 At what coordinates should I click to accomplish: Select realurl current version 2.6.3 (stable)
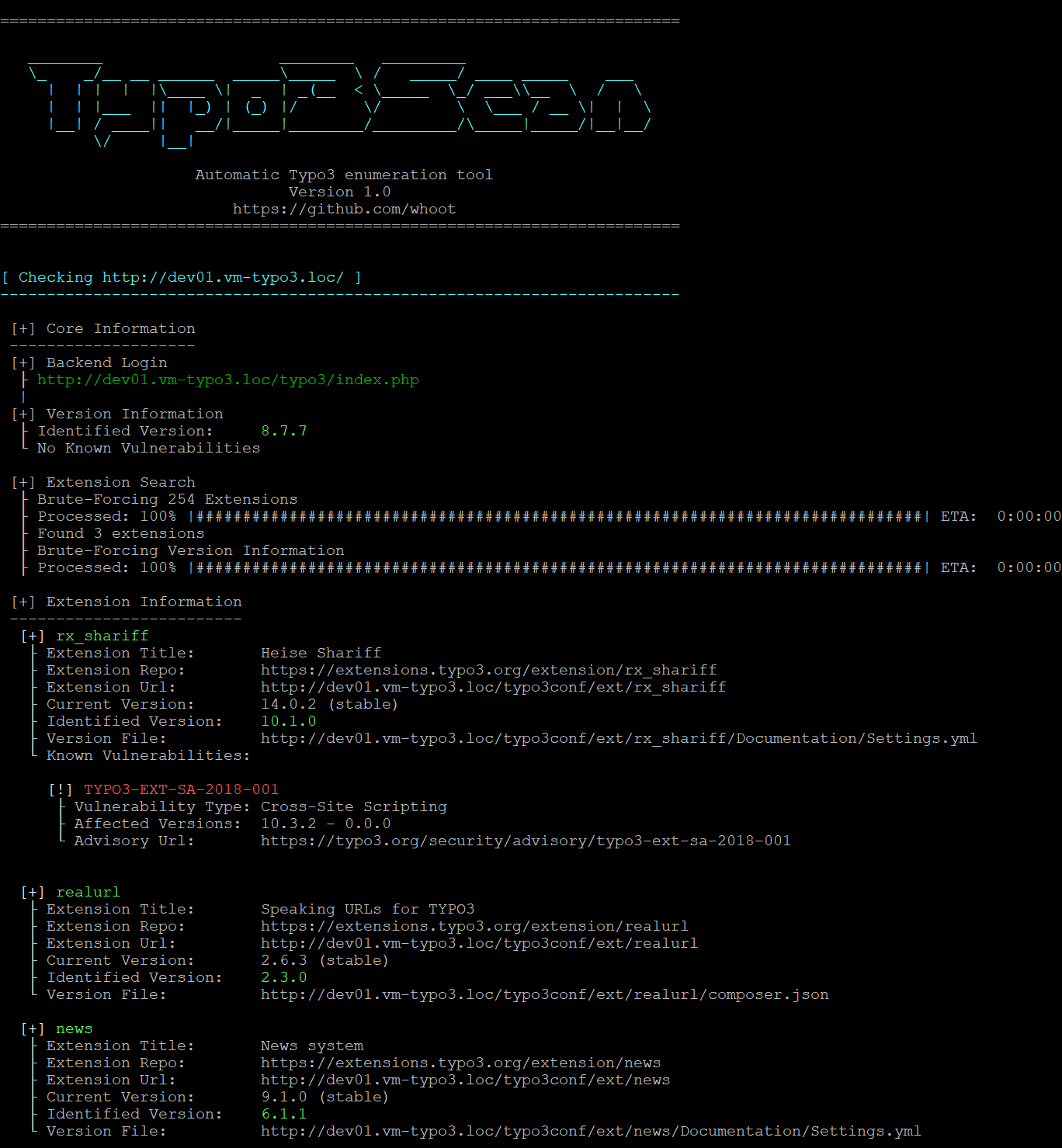324,960
